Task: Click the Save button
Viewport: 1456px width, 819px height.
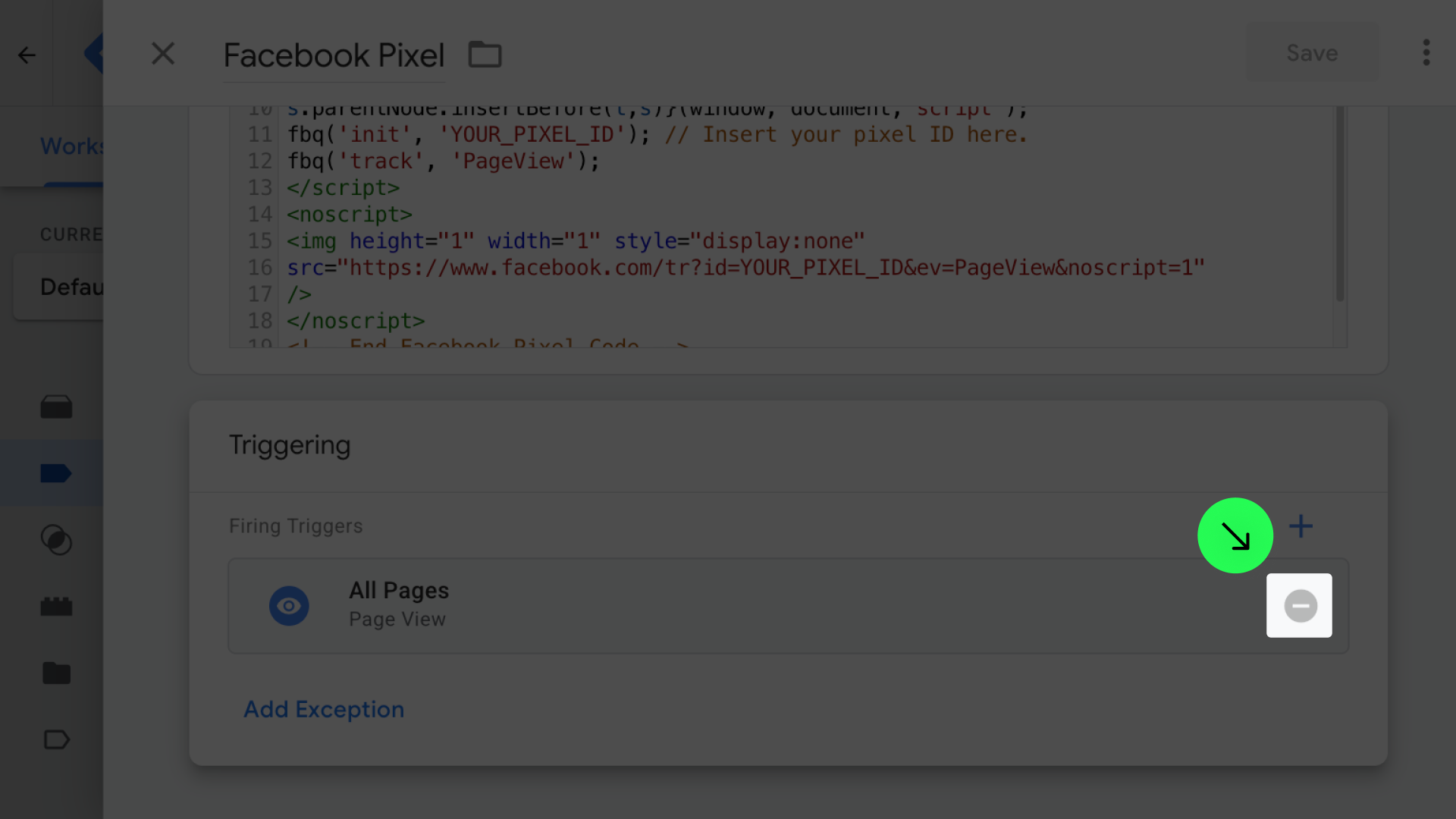Action: tap(1312, 53)
